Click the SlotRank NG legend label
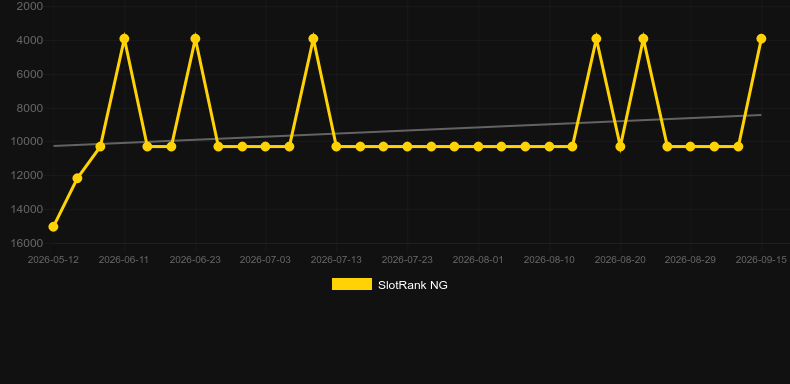 coord(413,285)
